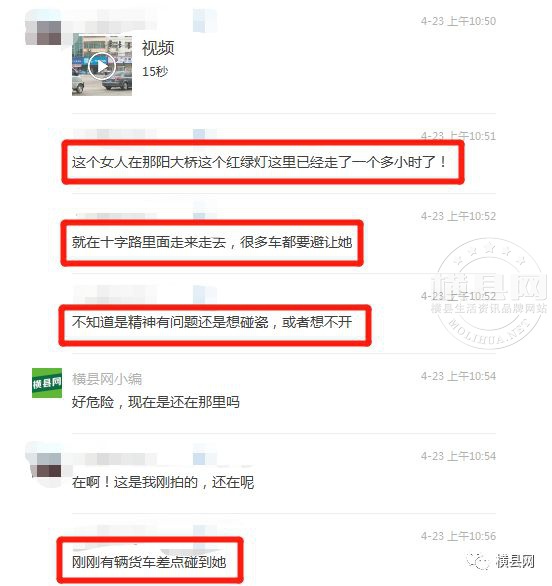Click the 4-23 上午10:54 timestamp by 横县网小编
552x586 pixels.
(x=458, y=376)
